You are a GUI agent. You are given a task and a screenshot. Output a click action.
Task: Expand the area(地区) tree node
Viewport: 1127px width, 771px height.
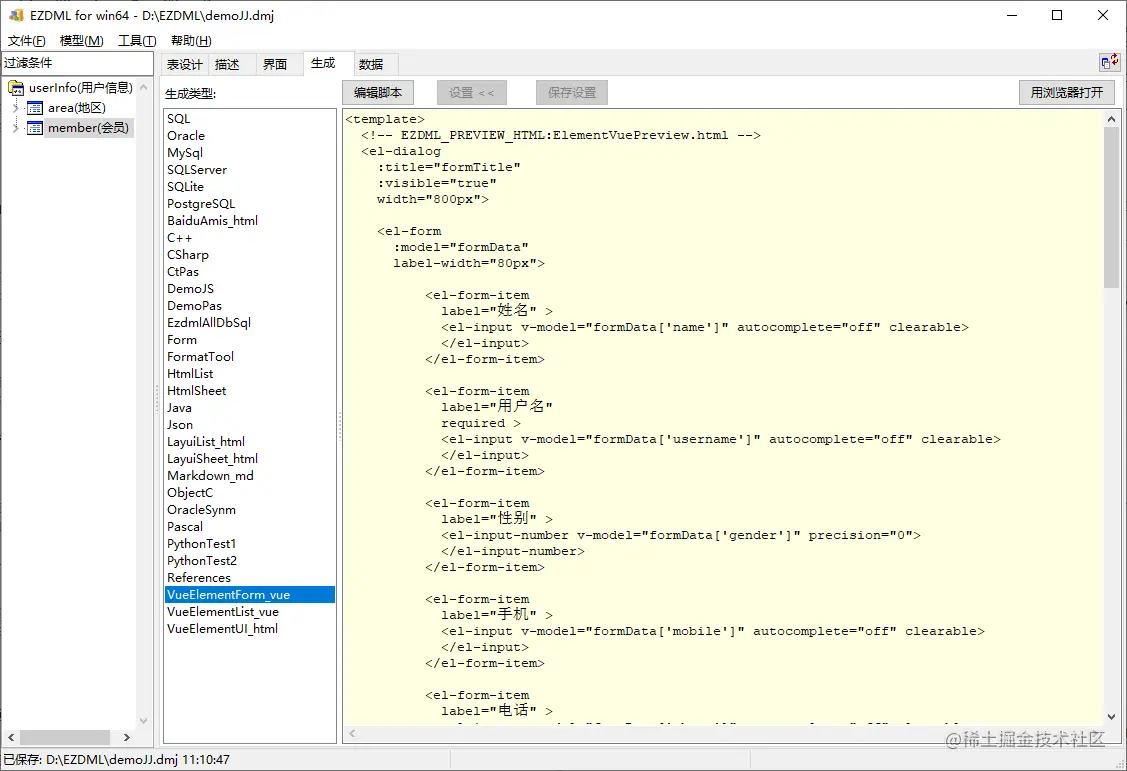click(15, 108)
